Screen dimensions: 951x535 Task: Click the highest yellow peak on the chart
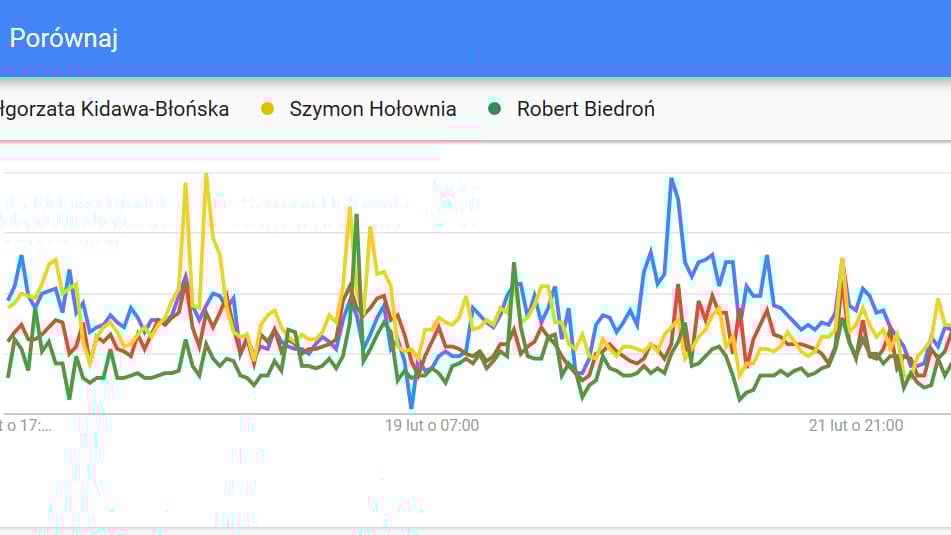(x=207, y=175)
